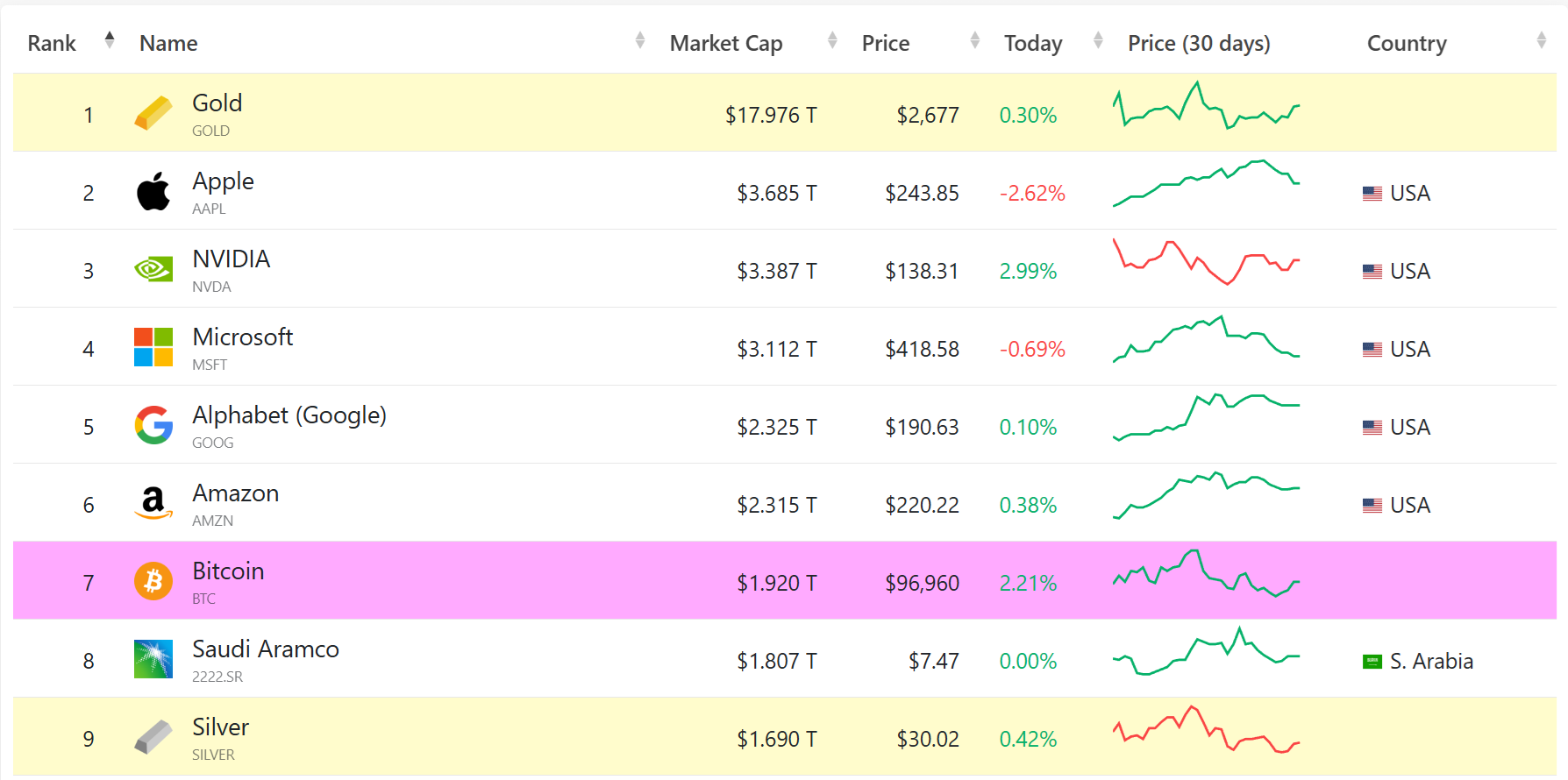Screen dimensions: 1568x780
Task: Sort table using Rank column arrows
Action: pos(110,39)
